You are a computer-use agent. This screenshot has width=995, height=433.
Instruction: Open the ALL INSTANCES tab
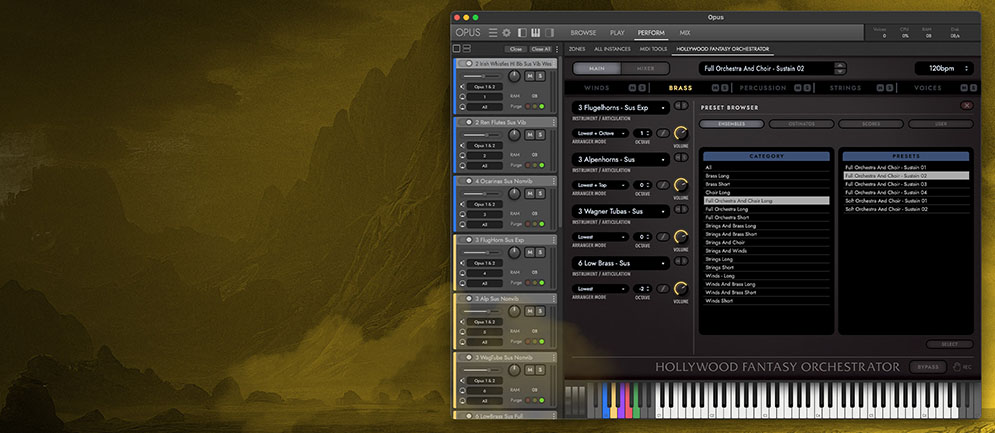click(x=612, y=49)
